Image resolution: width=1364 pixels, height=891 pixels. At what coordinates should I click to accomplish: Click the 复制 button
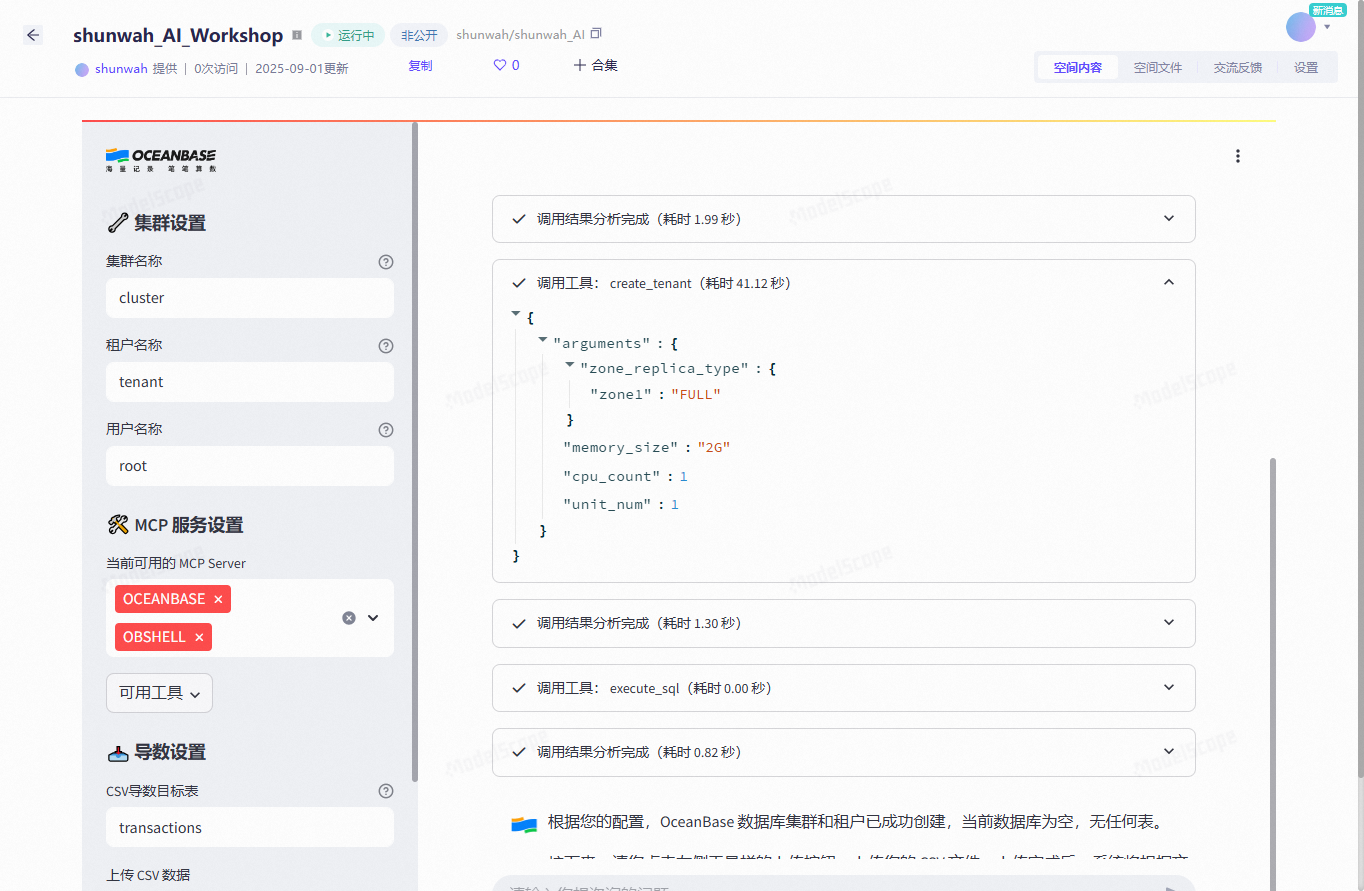[x=420, y=66]
